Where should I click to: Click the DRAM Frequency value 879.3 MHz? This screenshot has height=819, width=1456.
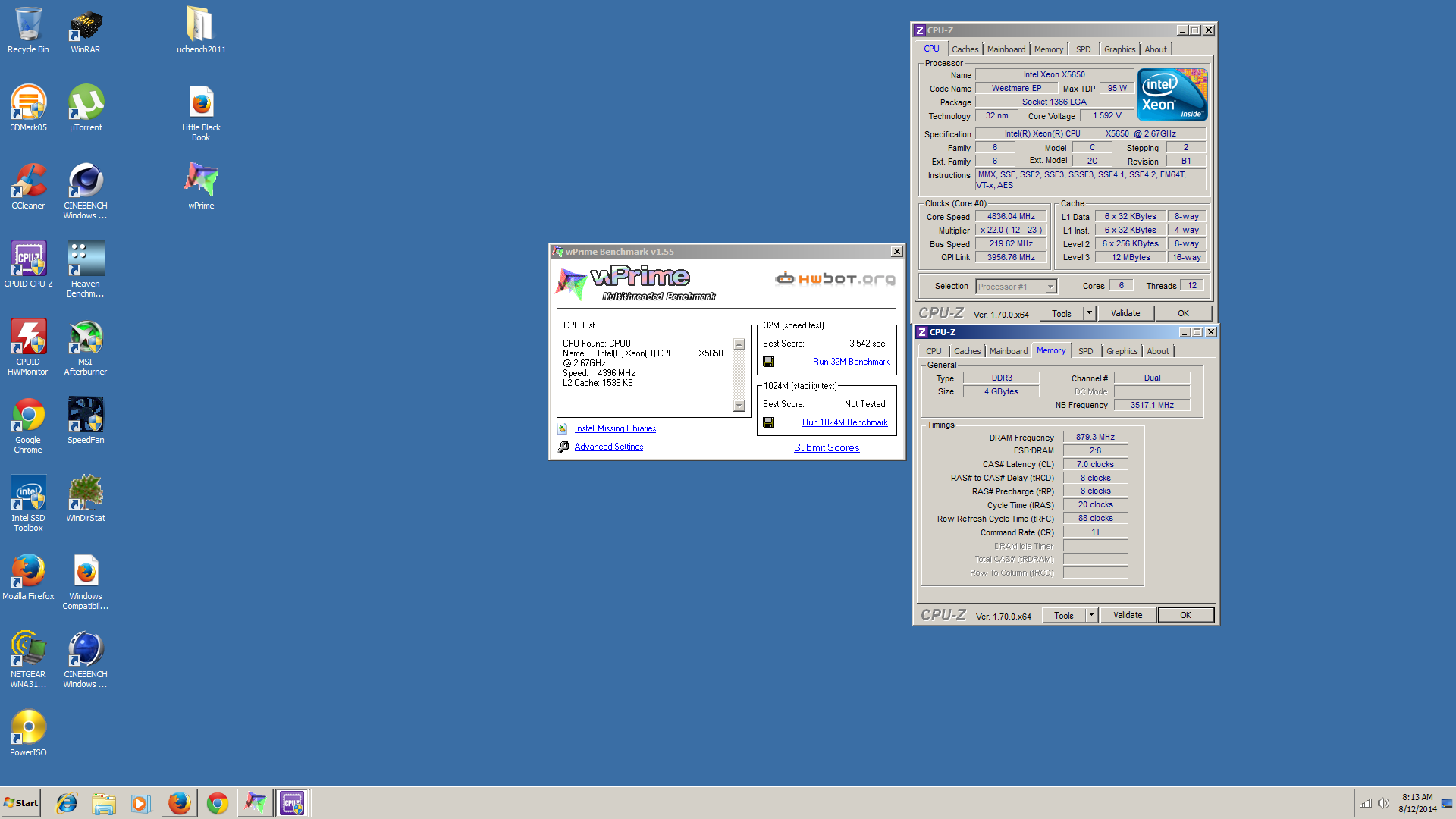pyautogui.click(x=1095, y=437)
